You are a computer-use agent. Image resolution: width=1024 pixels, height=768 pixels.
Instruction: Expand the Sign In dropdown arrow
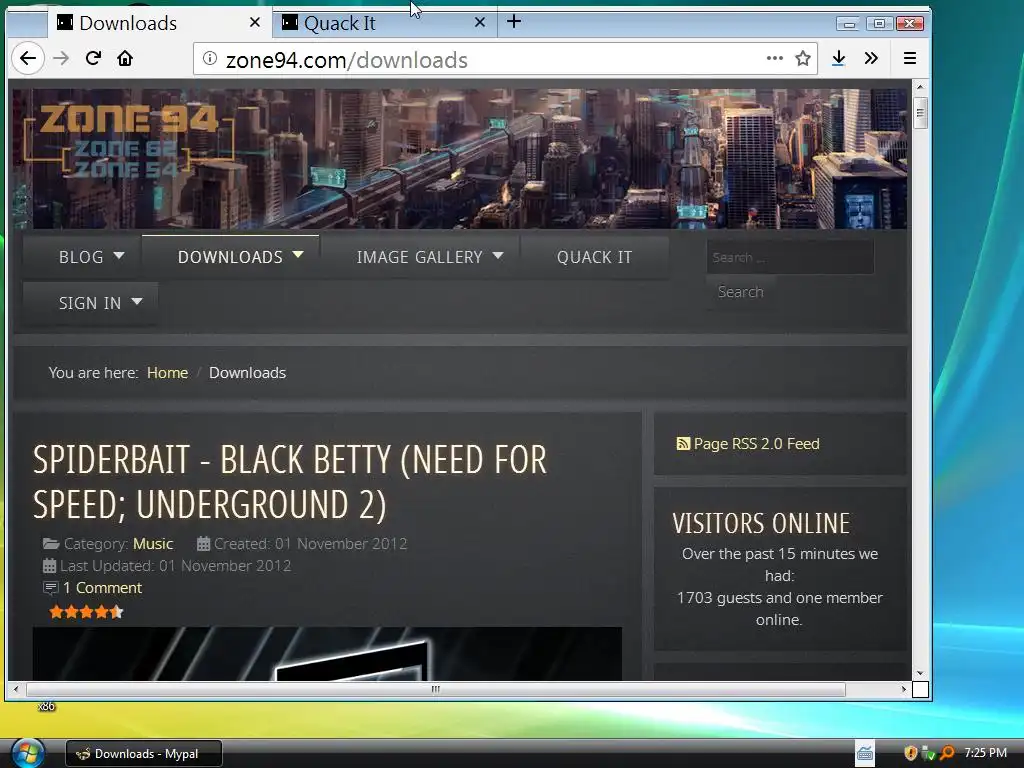(x=136, y=302)
